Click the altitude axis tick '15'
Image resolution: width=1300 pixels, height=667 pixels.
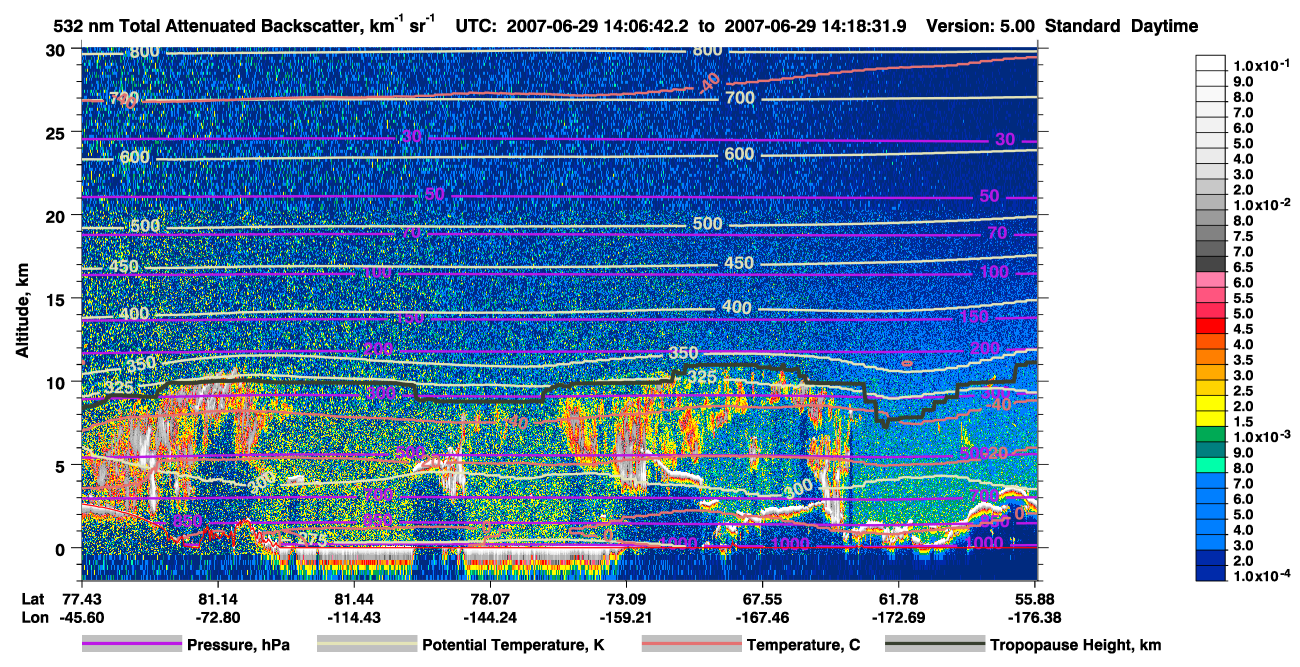tap(58, 299)
